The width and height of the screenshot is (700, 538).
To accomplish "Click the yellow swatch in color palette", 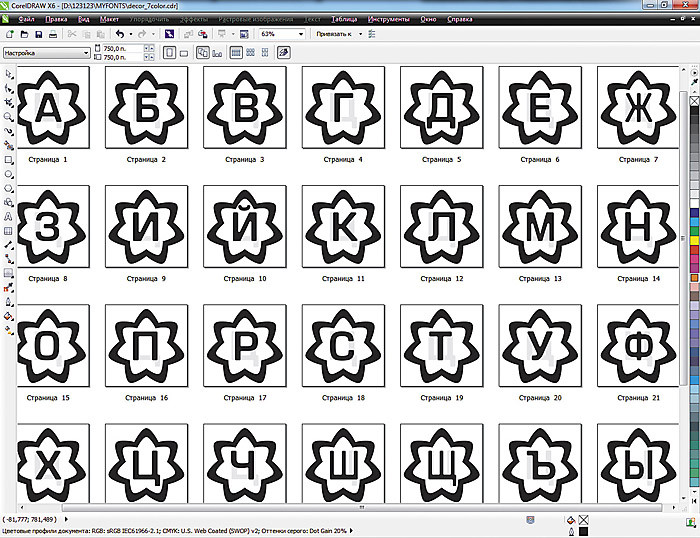I will 695,241.
